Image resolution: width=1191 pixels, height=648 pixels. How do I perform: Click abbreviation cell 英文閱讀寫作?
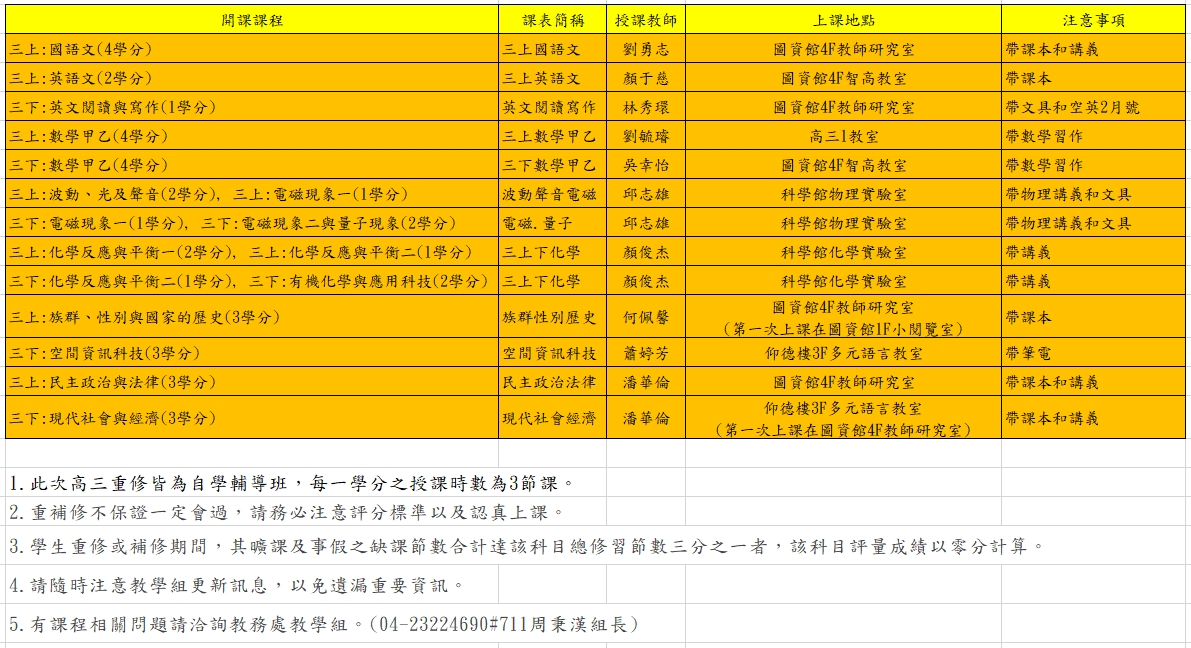coord(552,106)
